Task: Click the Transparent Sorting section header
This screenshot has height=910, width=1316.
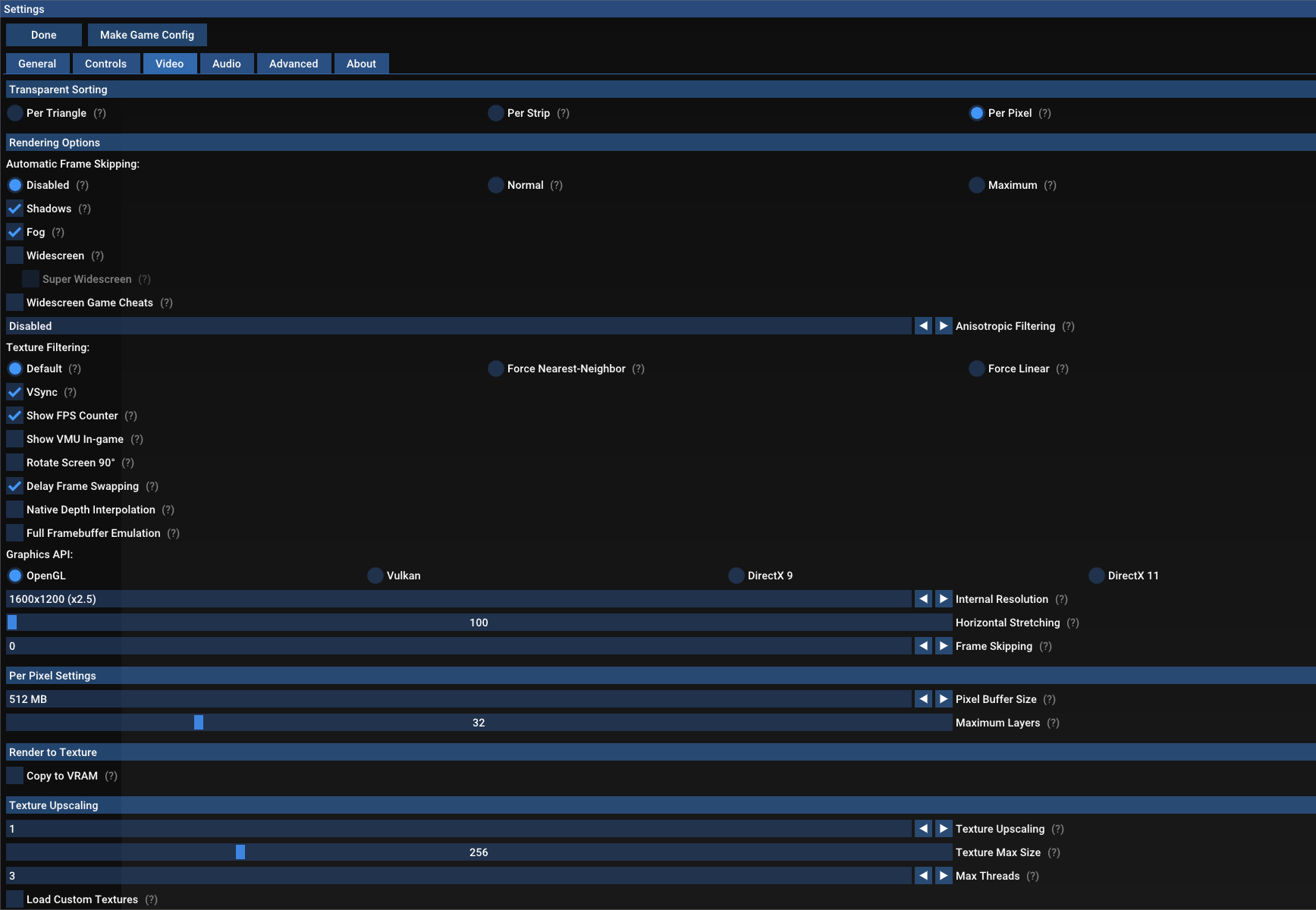Action: click(x=661, y=89)
